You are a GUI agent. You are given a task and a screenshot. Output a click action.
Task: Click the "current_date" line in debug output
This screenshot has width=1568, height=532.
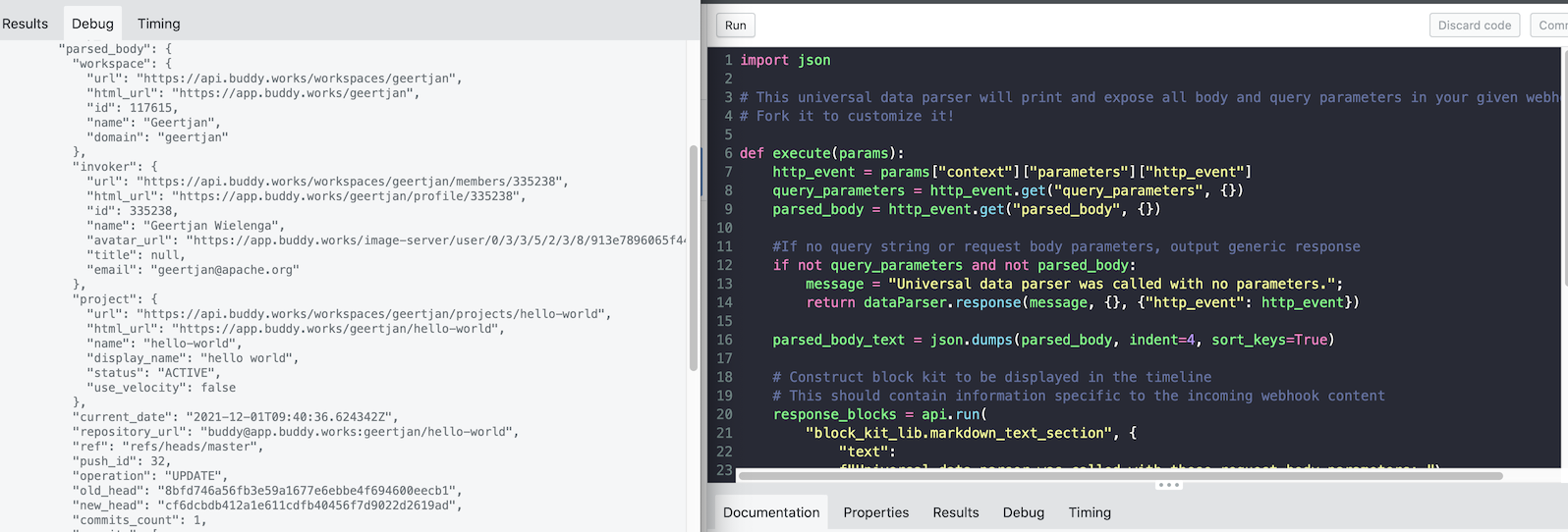point(235,417)
